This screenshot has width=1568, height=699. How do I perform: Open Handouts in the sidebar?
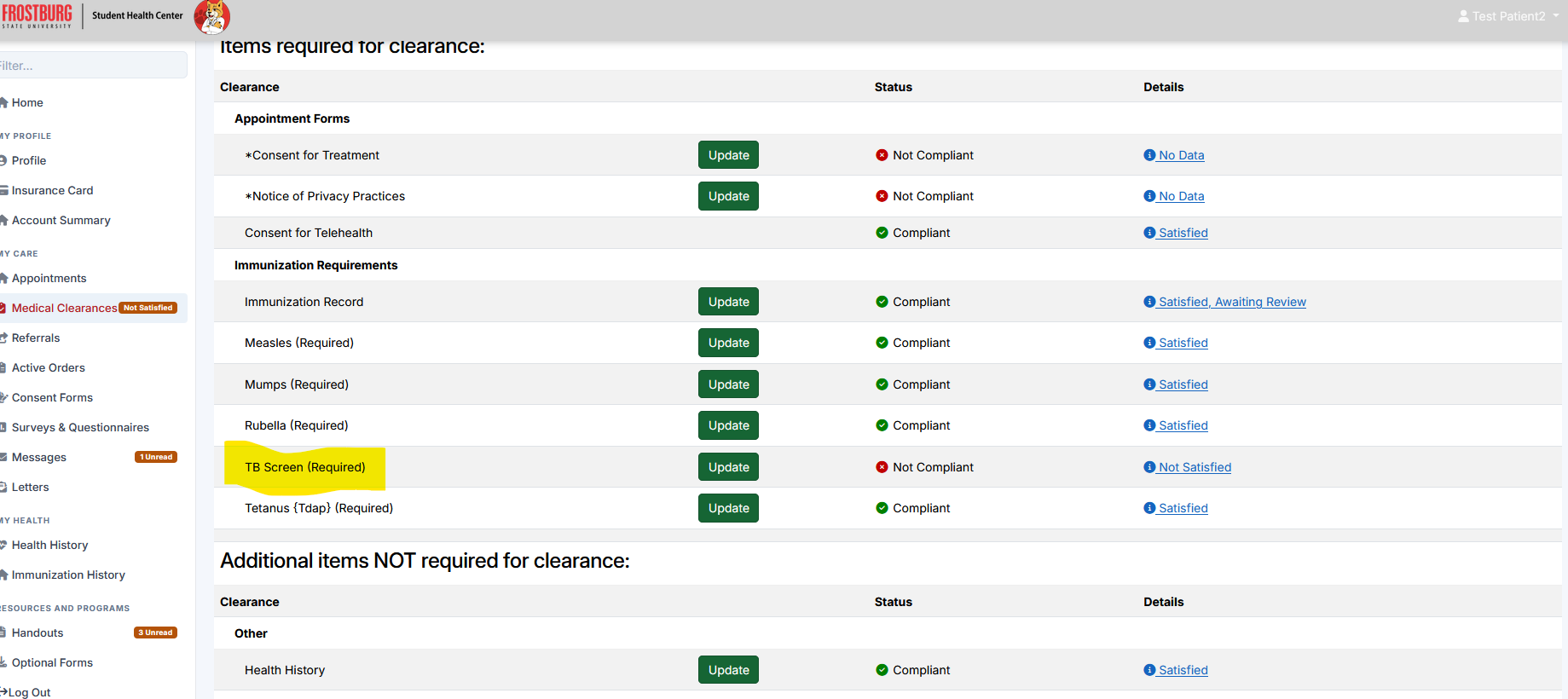(x=38, y=633)
